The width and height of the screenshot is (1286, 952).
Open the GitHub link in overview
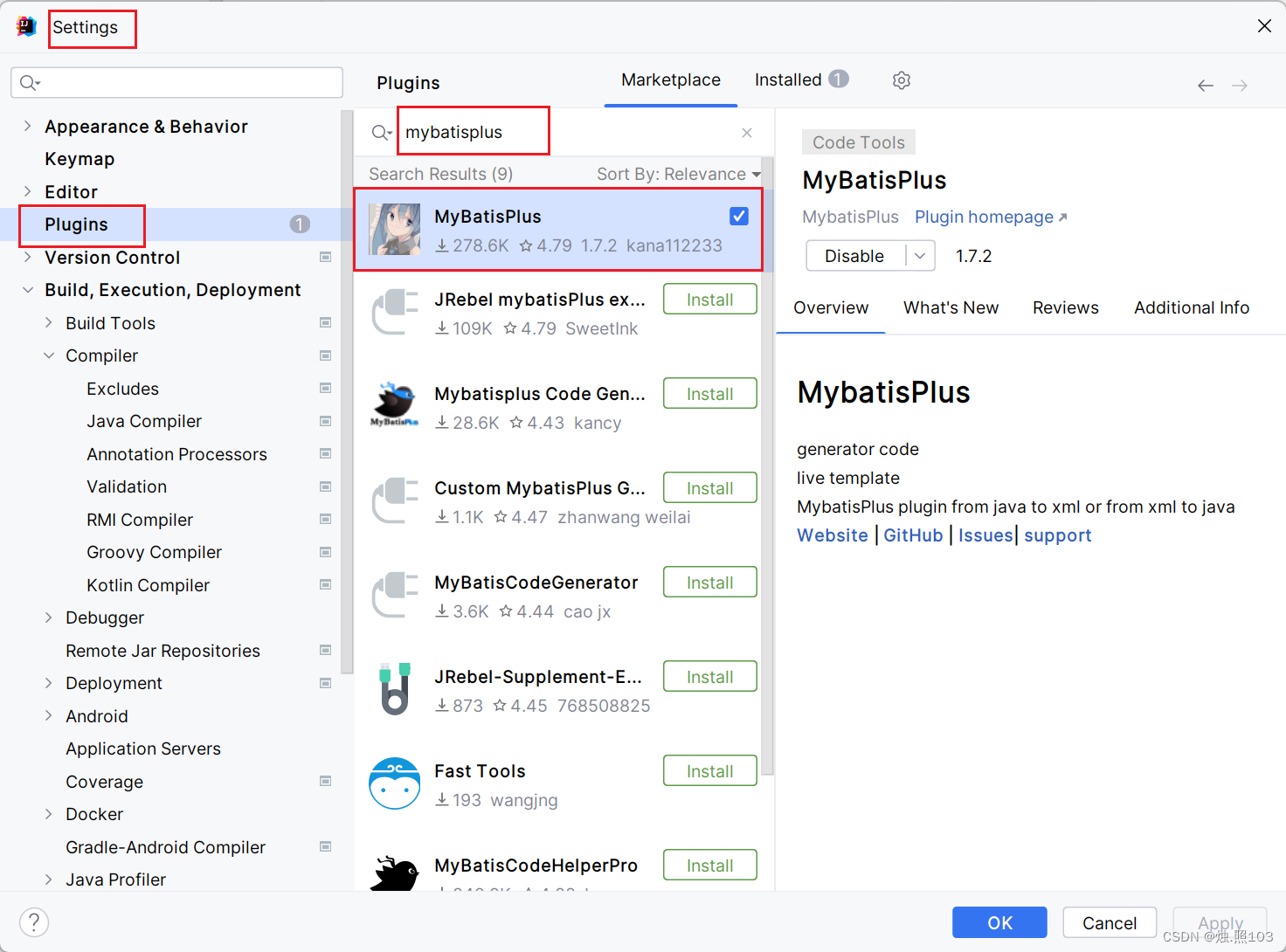913,535
